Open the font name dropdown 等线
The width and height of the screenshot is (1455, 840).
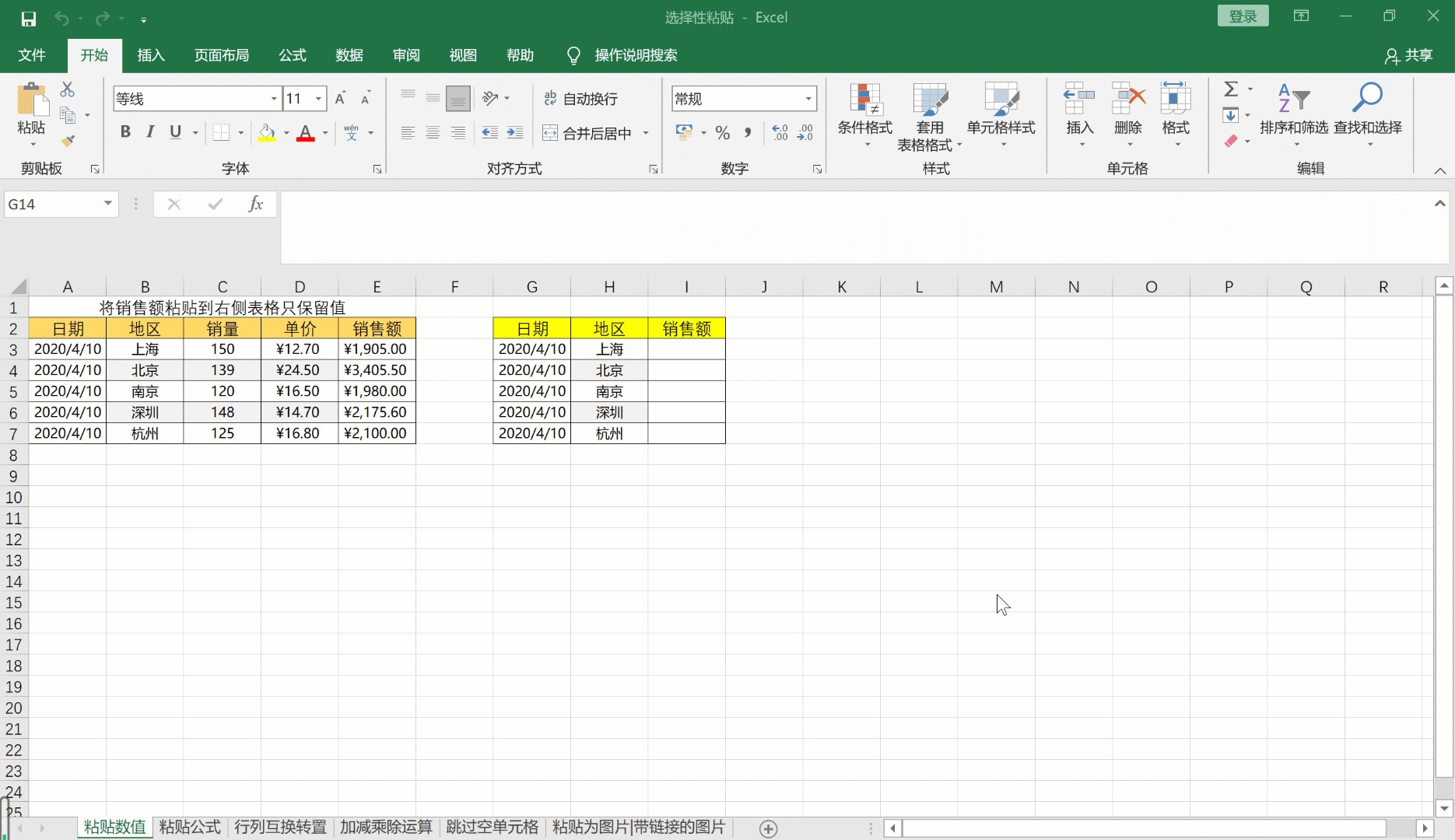[x=274, y=99]
